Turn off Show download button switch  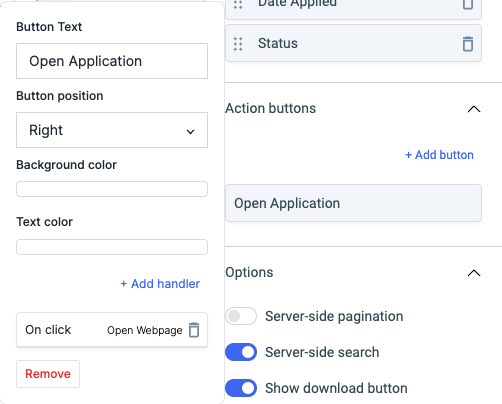[x=241, y=388]
